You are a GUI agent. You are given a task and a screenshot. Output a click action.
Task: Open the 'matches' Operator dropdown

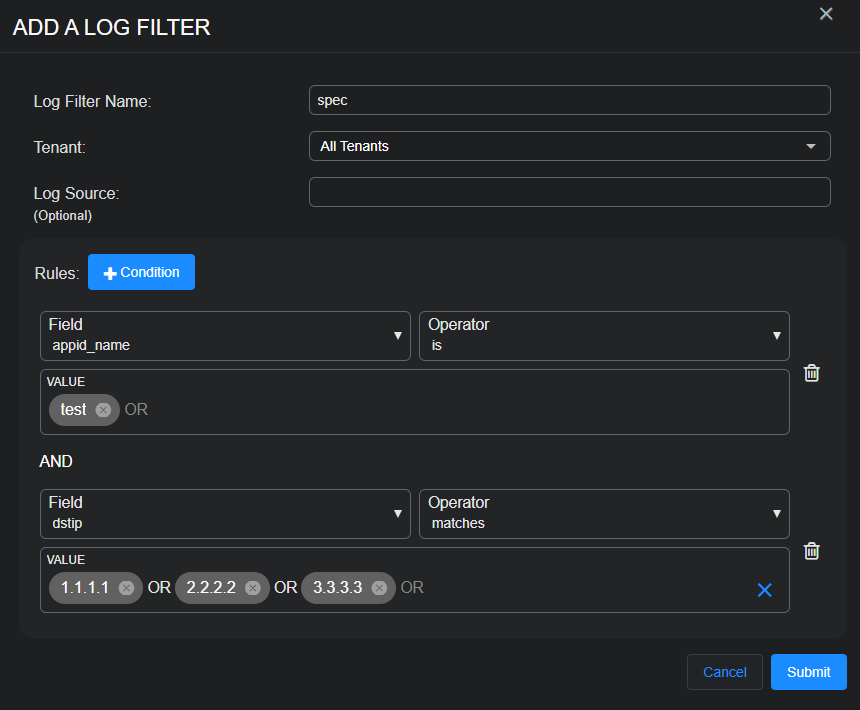tap(604, 513)
